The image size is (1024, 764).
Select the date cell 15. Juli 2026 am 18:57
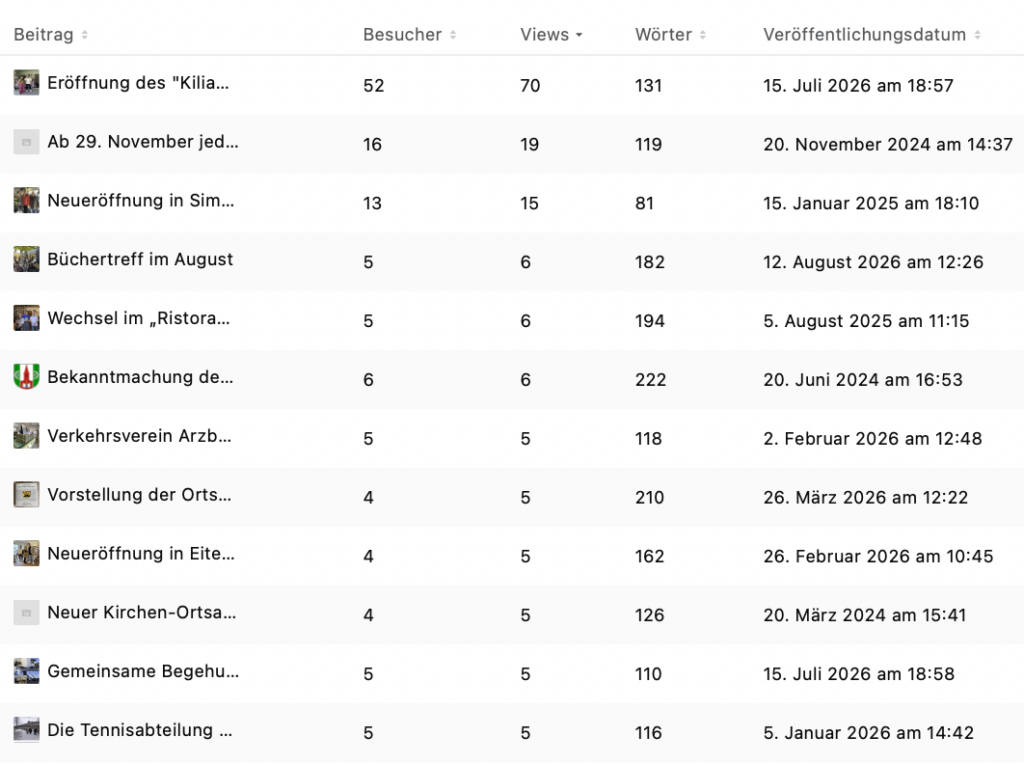[x=858, y=86]
